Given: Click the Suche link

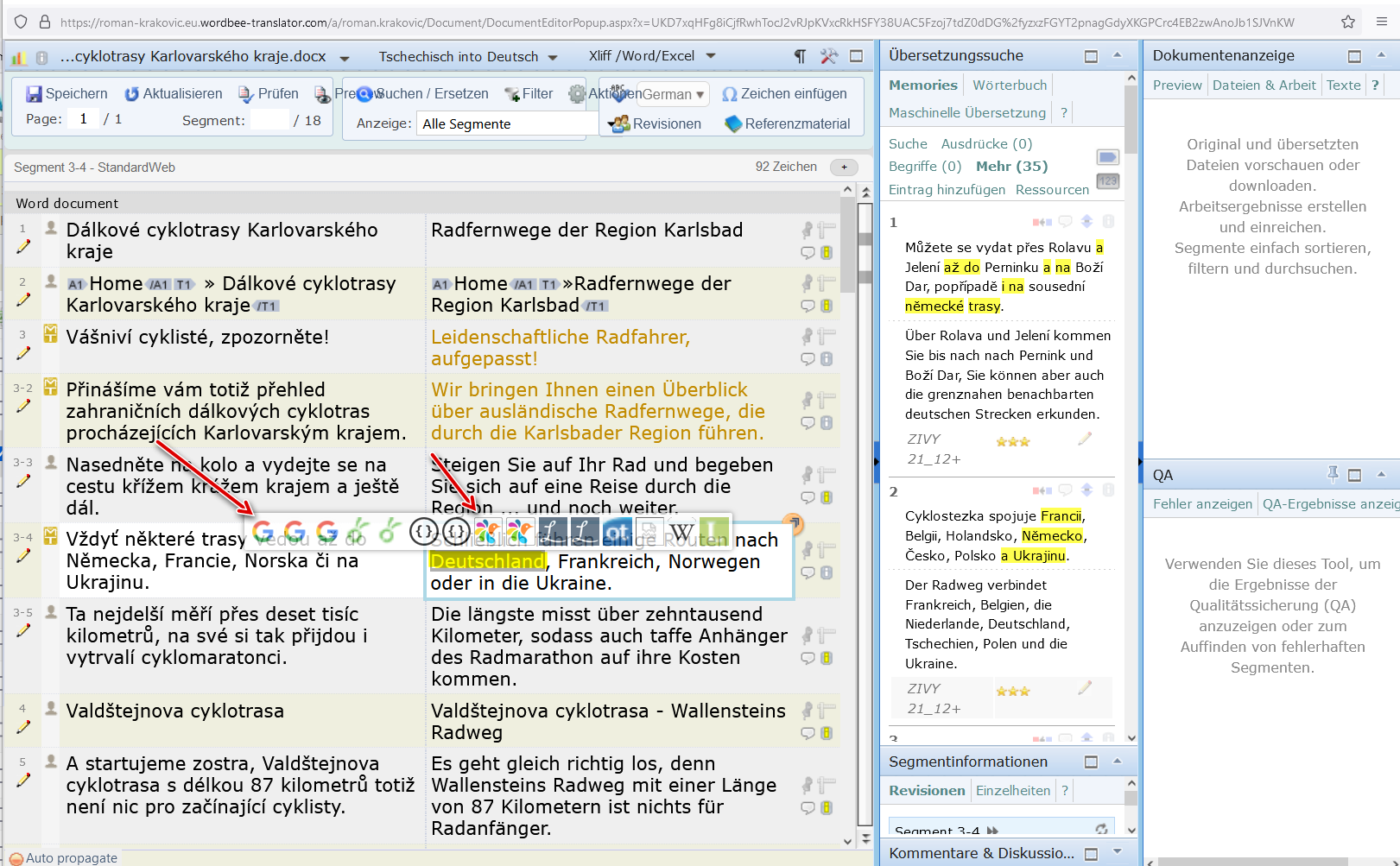Looking at the screenshot, I should click(x=908, y=144).
